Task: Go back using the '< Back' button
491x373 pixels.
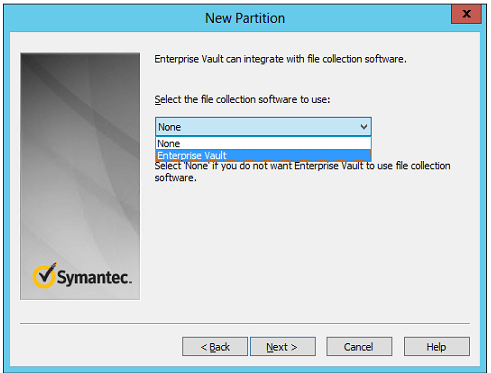Action: (215, 347)
